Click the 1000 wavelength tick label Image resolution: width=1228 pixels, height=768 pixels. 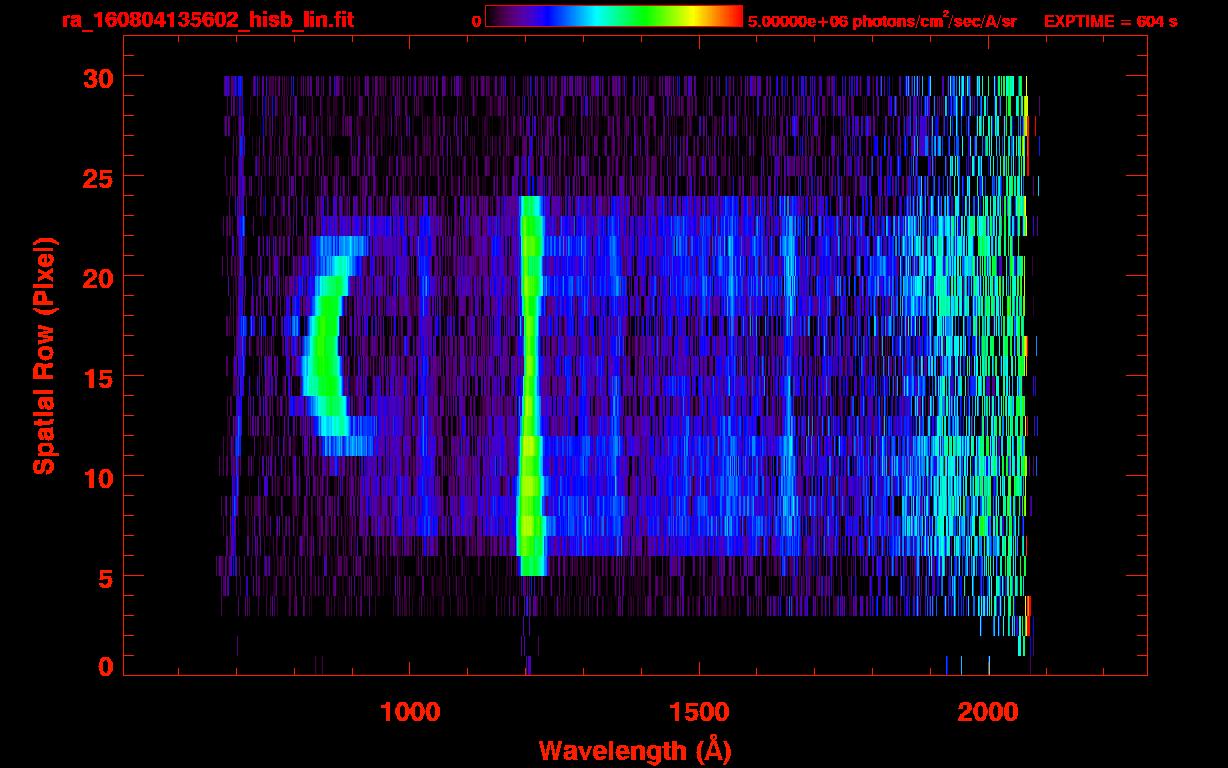click(x=410, y=712)
